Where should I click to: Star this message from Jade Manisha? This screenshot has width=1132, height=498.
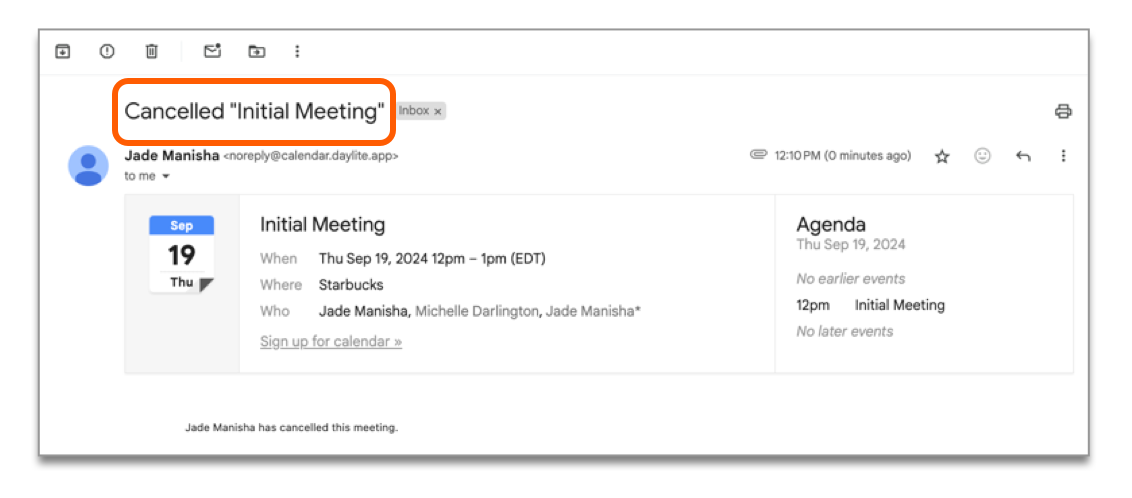tap(941, 156)
